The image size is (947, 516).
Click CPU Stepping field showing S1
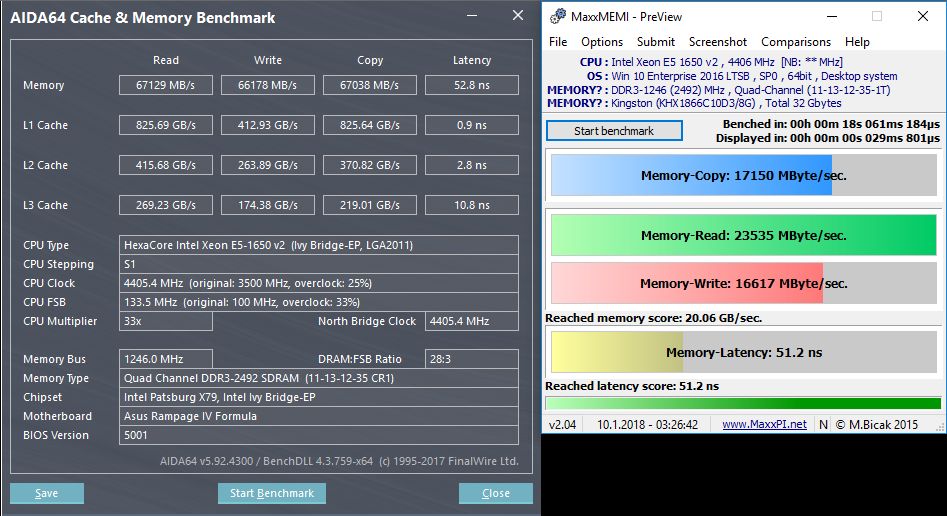(319, 264)
